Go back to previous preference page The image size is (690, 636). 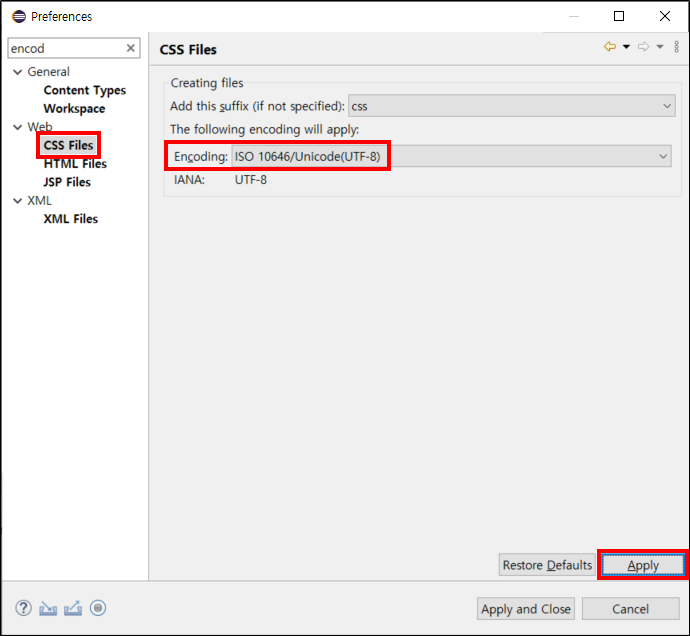pyautogui.click(x=610, y=46)
